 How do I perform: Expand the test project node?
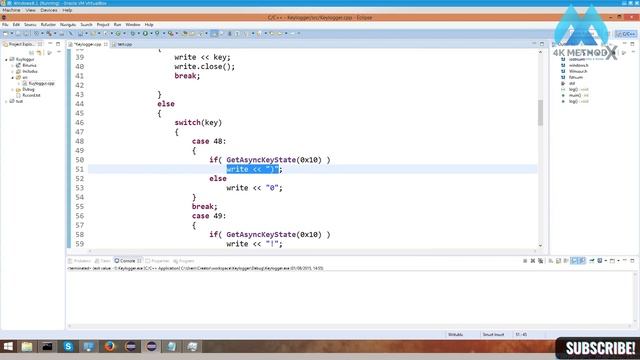pyautogui.click(x=6, y=101)
